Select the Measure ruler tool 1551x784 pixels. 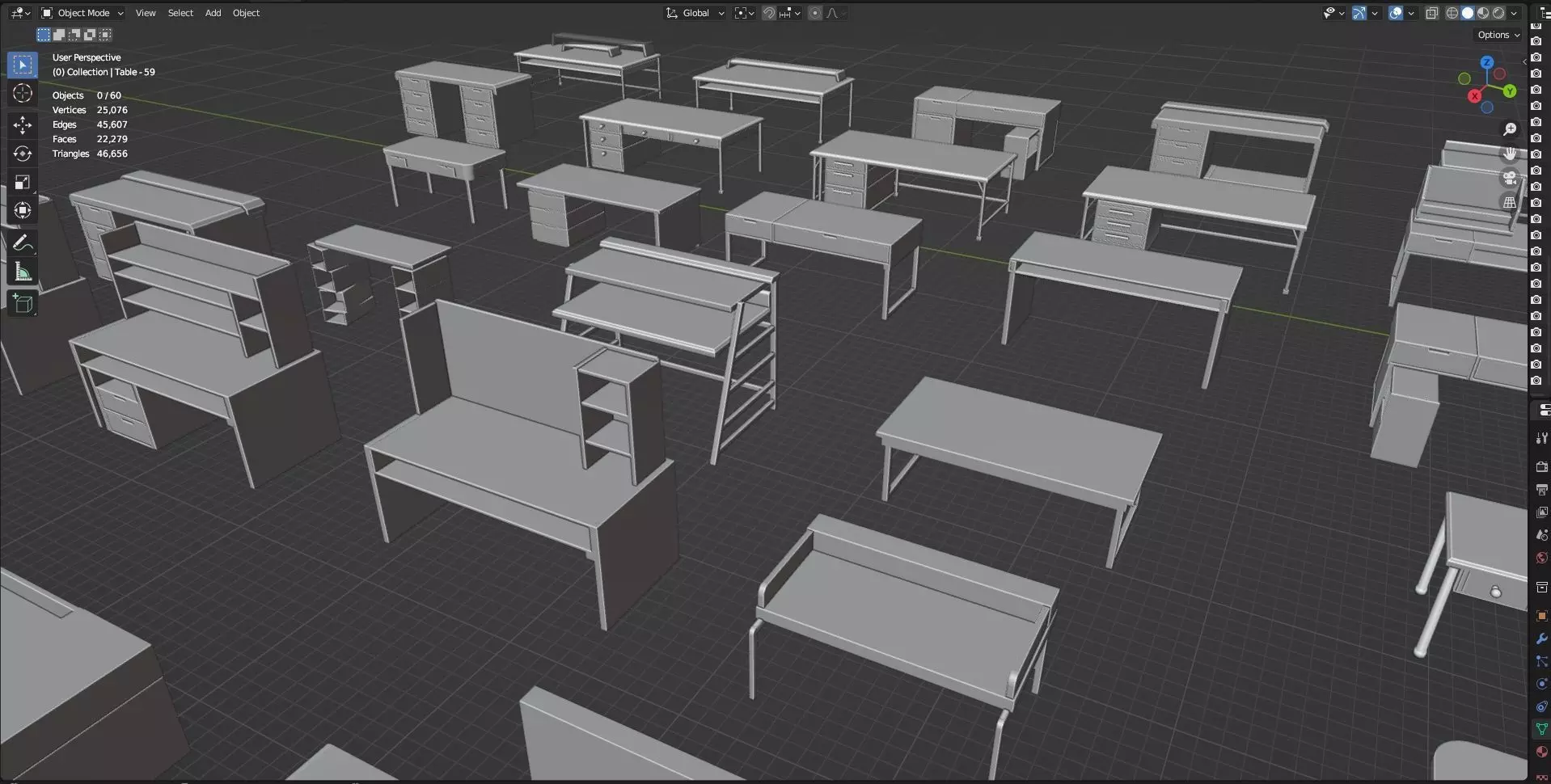point(23,272)
